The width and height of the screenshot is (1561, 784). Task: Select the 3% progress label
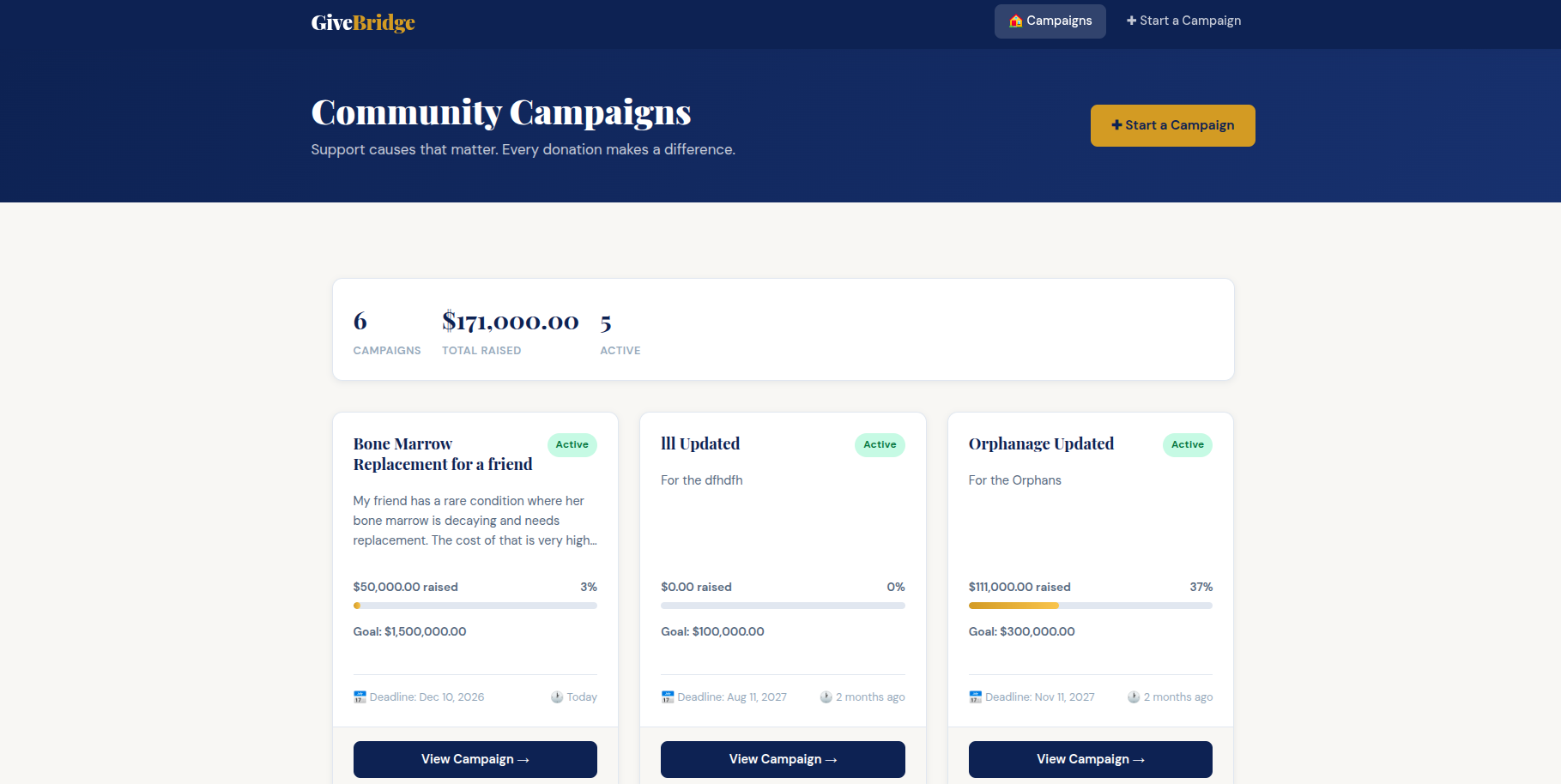click(589, 587)
